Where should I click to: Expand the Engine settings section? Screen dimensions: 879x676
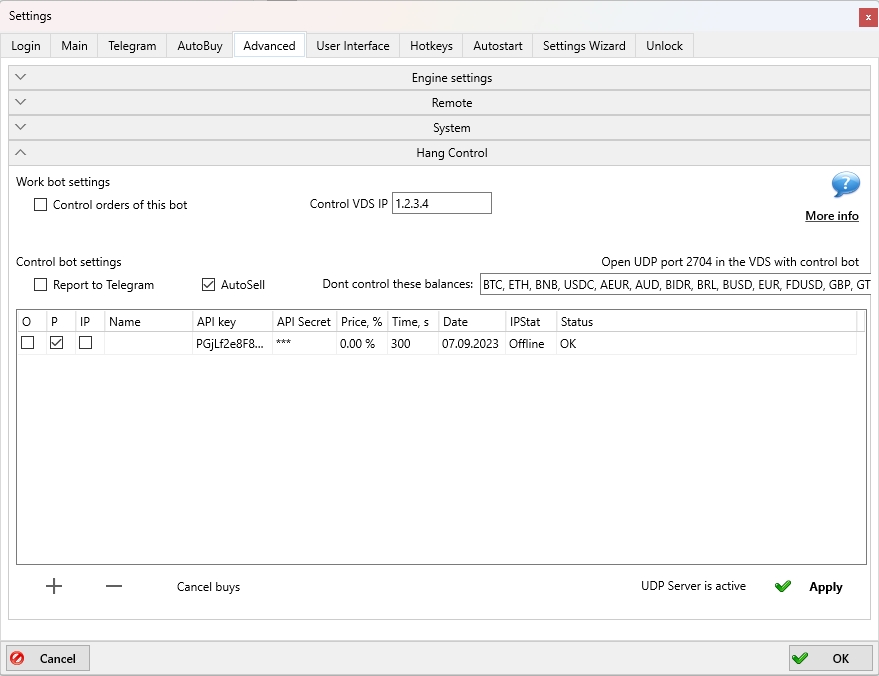tap(440, 78)
